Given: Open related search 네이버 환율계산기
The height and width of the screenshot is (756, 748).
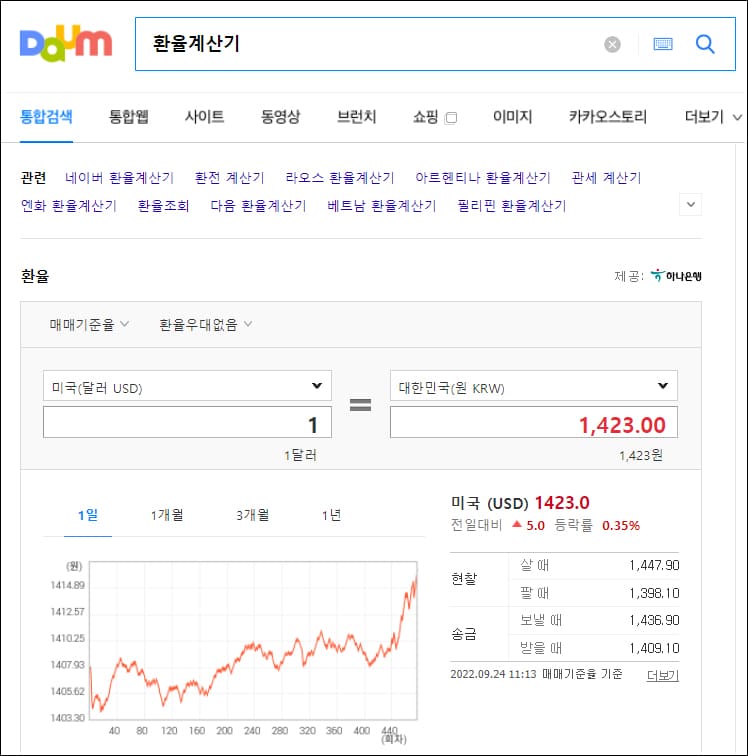Looking at the screenshot, I should (119, 178).
